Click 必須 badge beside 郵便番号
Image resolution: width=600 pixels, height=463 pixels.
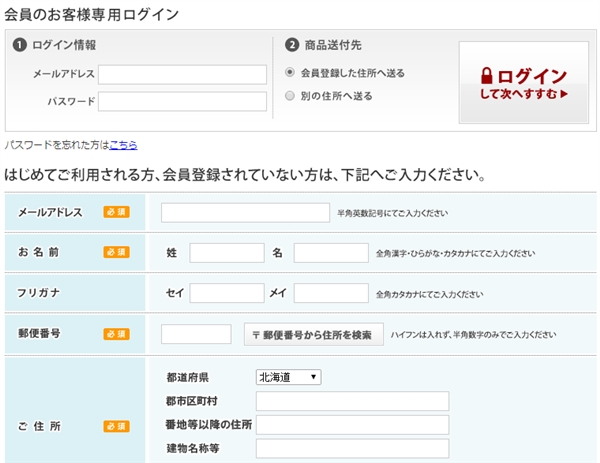tap(116, 334)
